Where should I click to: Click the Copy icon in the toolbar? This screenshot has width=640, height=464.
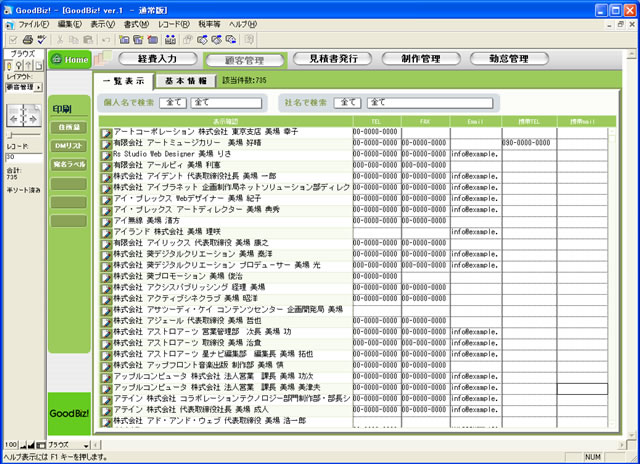(x=73, y=40)
